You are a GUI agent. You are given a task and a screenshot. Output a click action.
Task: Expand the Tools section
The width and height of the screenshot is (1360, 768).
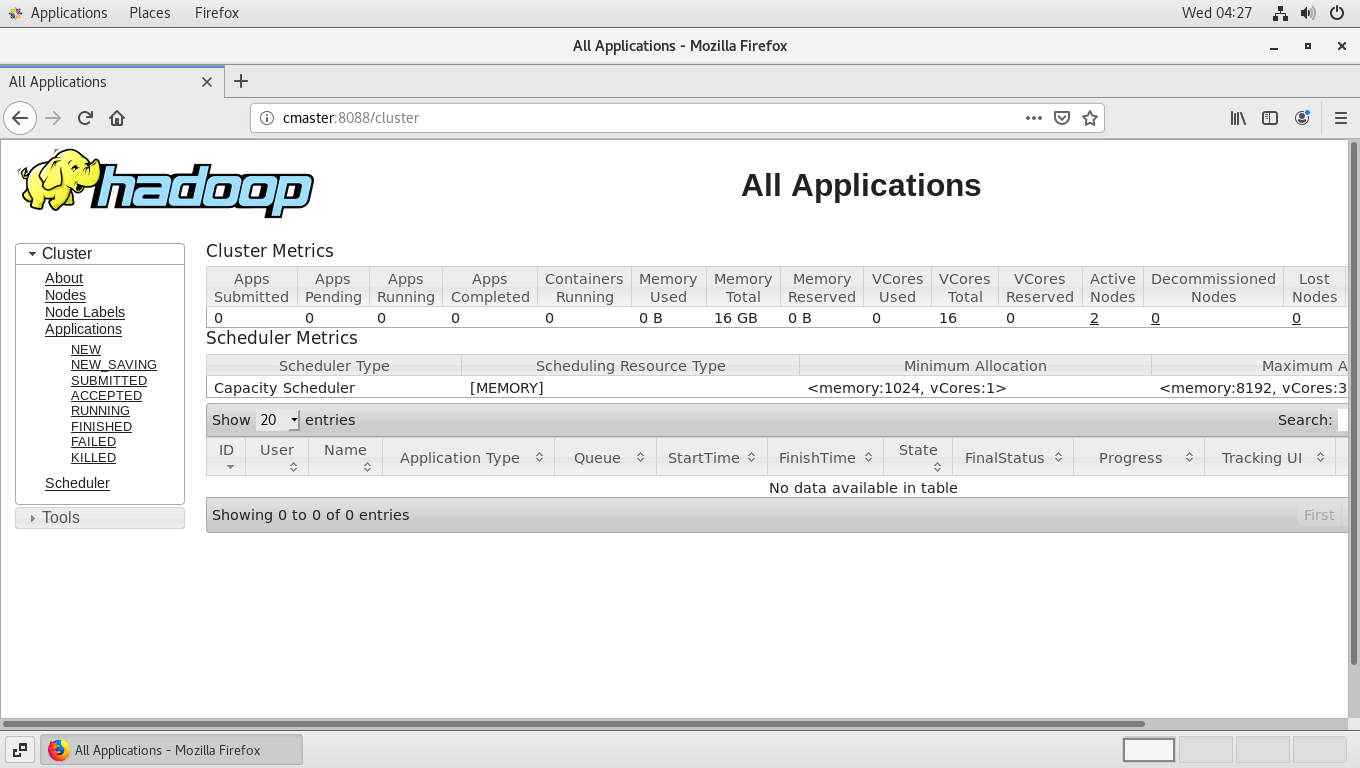(x=60, y=518)
